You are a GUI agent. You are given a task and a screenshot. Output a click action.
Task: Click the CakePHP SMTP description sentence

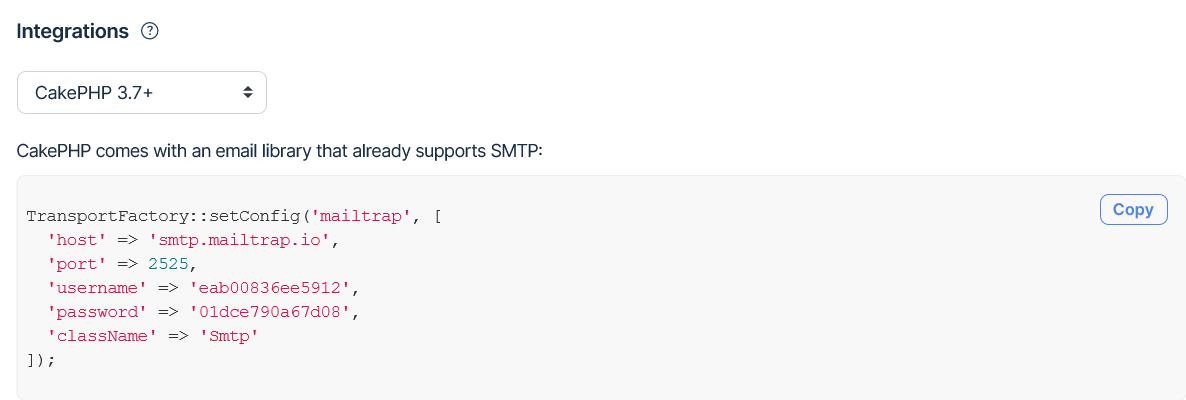point(279,151)
